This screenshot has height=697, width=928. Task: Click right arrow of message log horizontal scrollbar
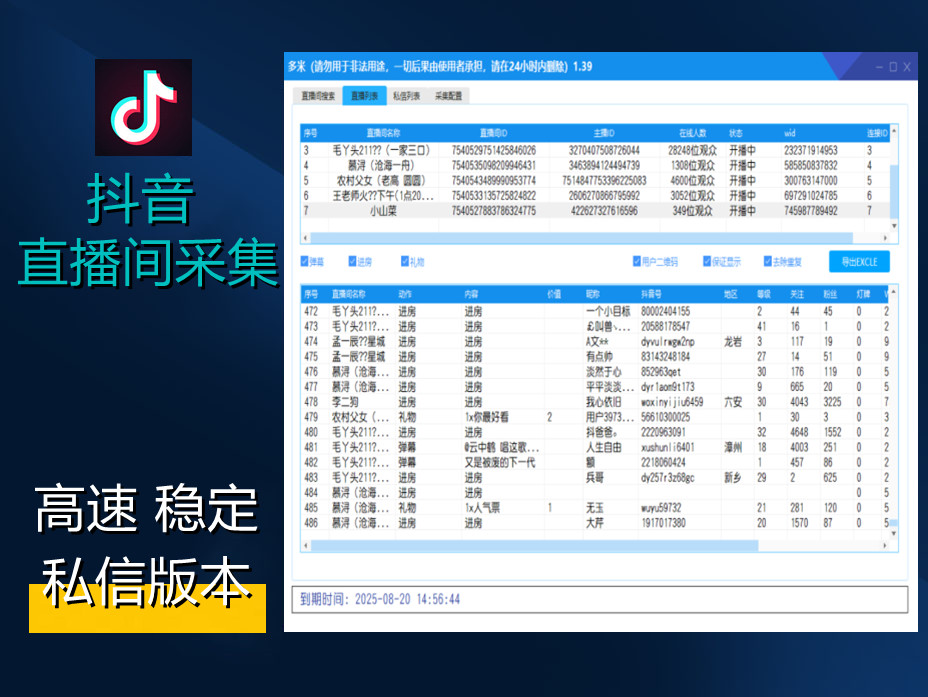pyautogui.click(x=885, y=546)
